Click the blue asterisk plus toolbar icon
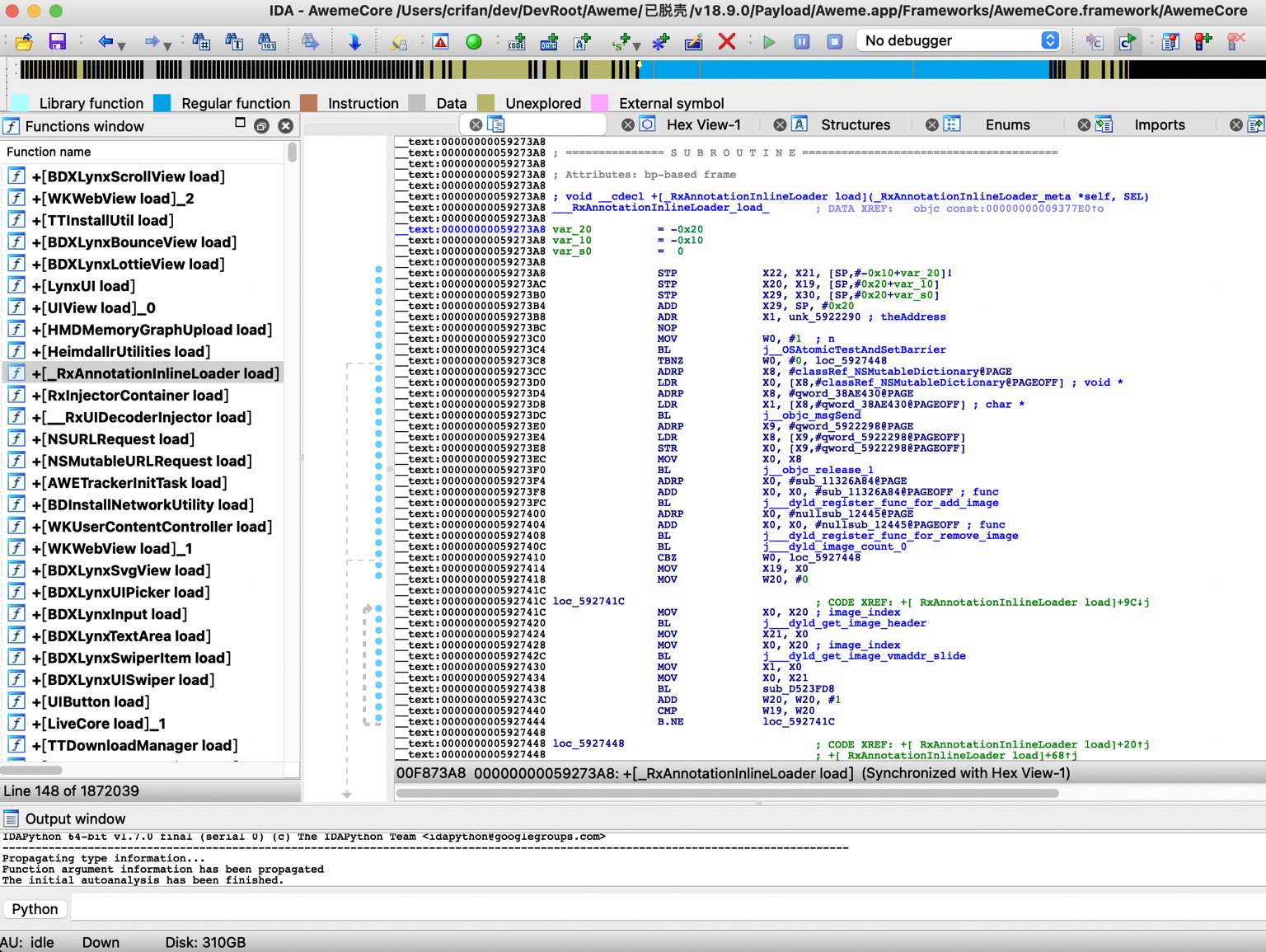This screenshot has width=1266, height=952. [x=661, y=41]
